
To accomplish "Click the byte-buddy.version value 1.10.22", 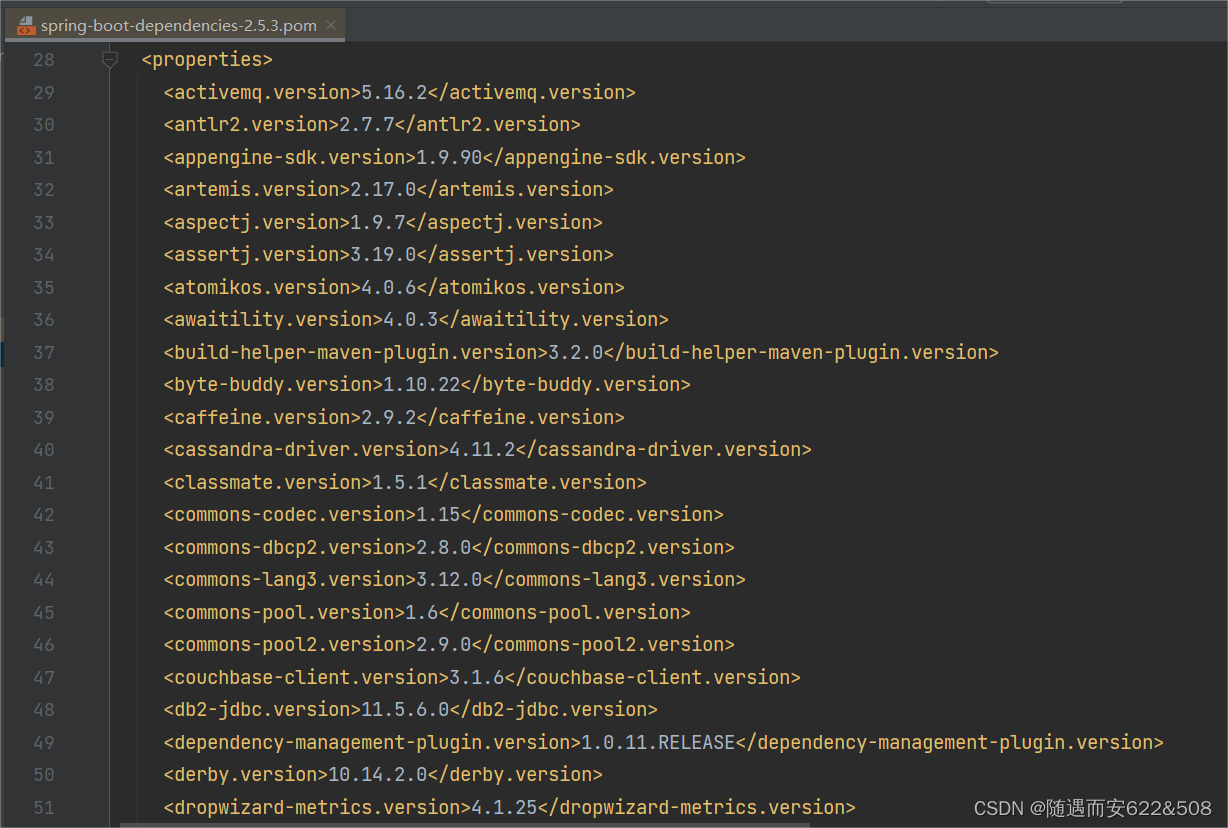I will tap(422, 385).
